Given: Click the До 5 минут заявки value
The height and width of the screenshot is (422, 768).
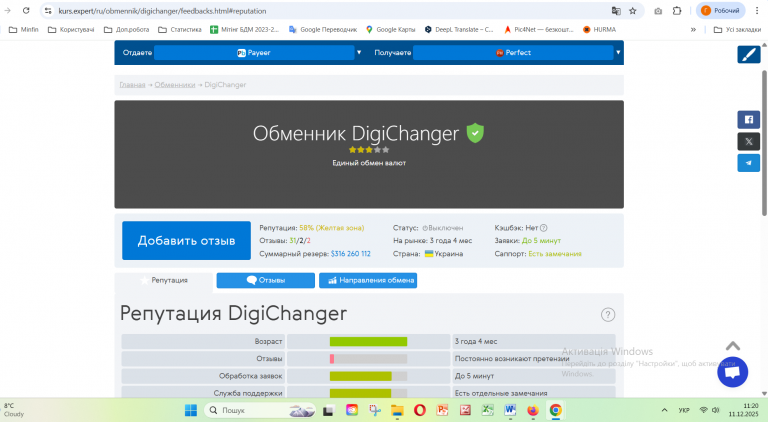Looking at the screenshot, I should [x=541, y=240].
